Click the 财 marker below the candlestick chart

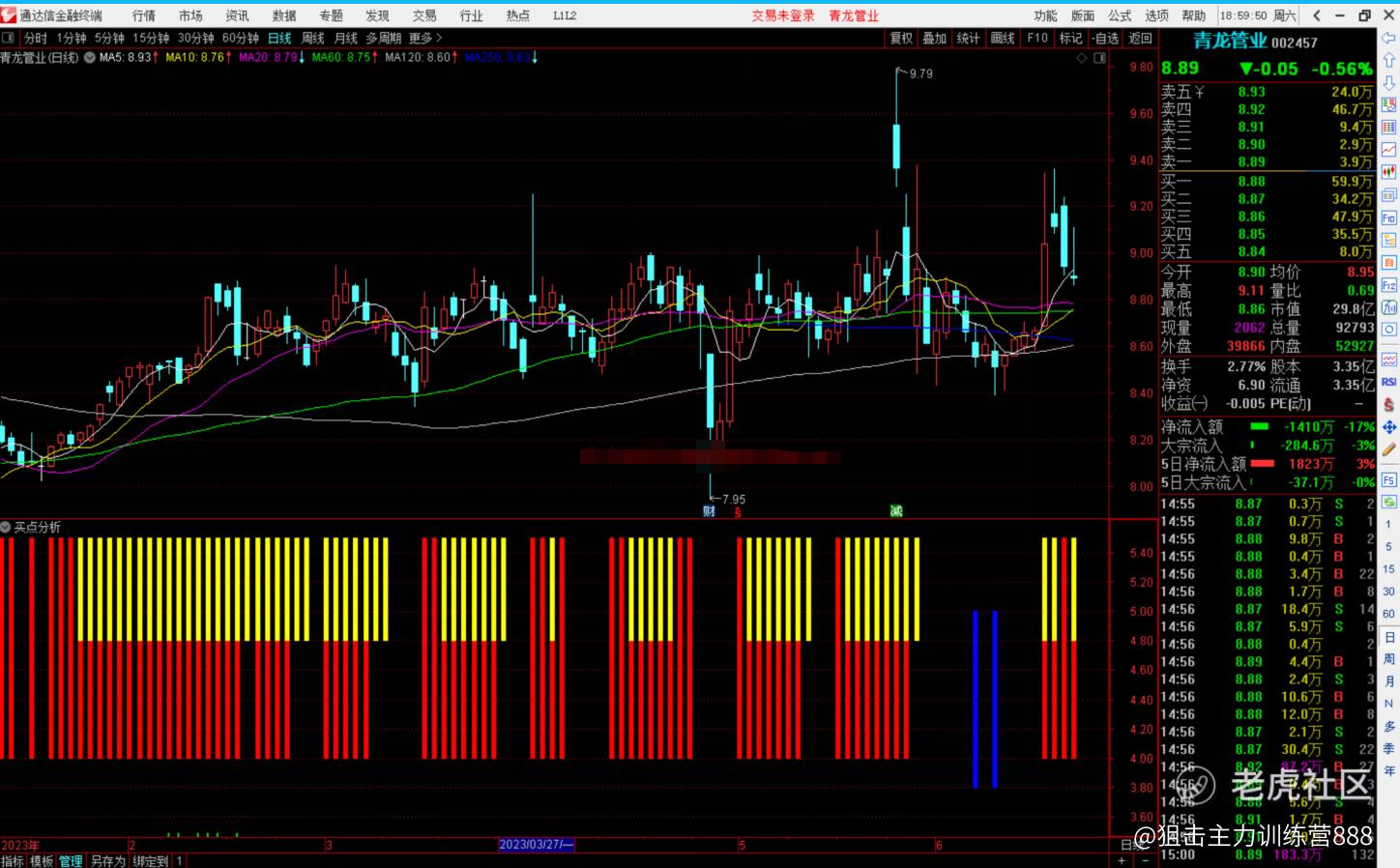pos(709,510)
